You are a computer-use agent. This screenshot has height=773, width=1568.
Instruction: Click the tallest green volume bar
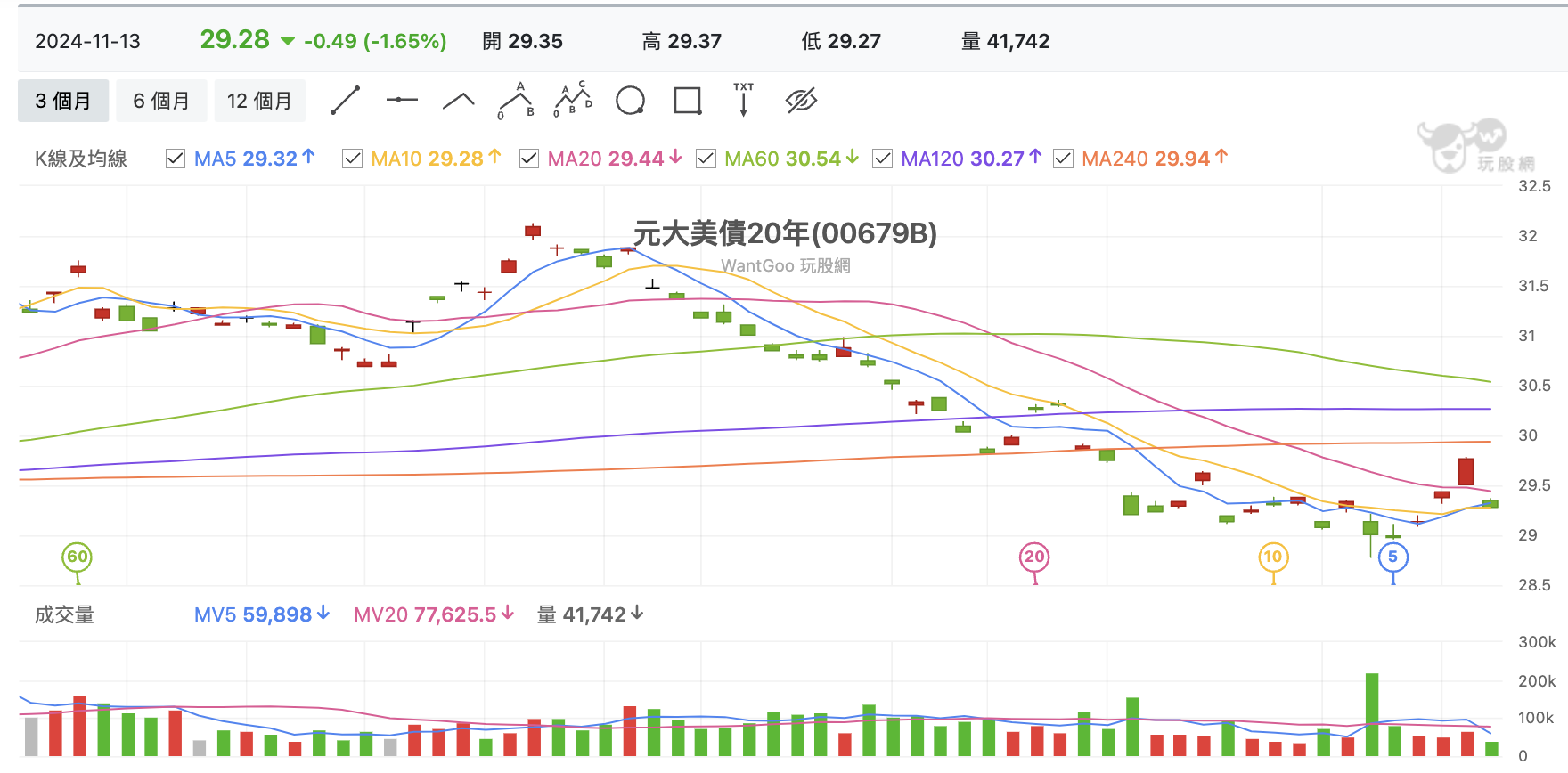click(x=1372, y=714)
